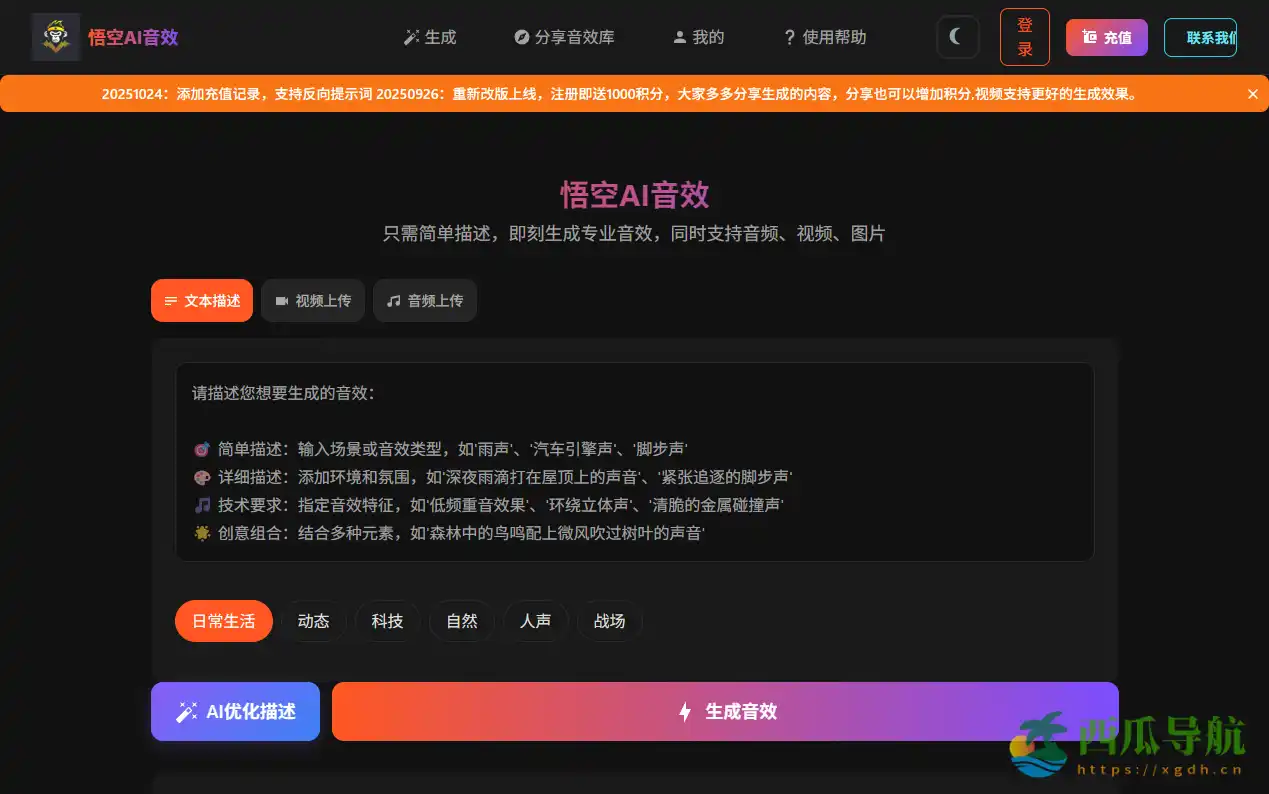Image resolution: width=1269 pixels, height=794 pixels.
Task: Click the 充值 recharge button
Action: click(1107, 37)
